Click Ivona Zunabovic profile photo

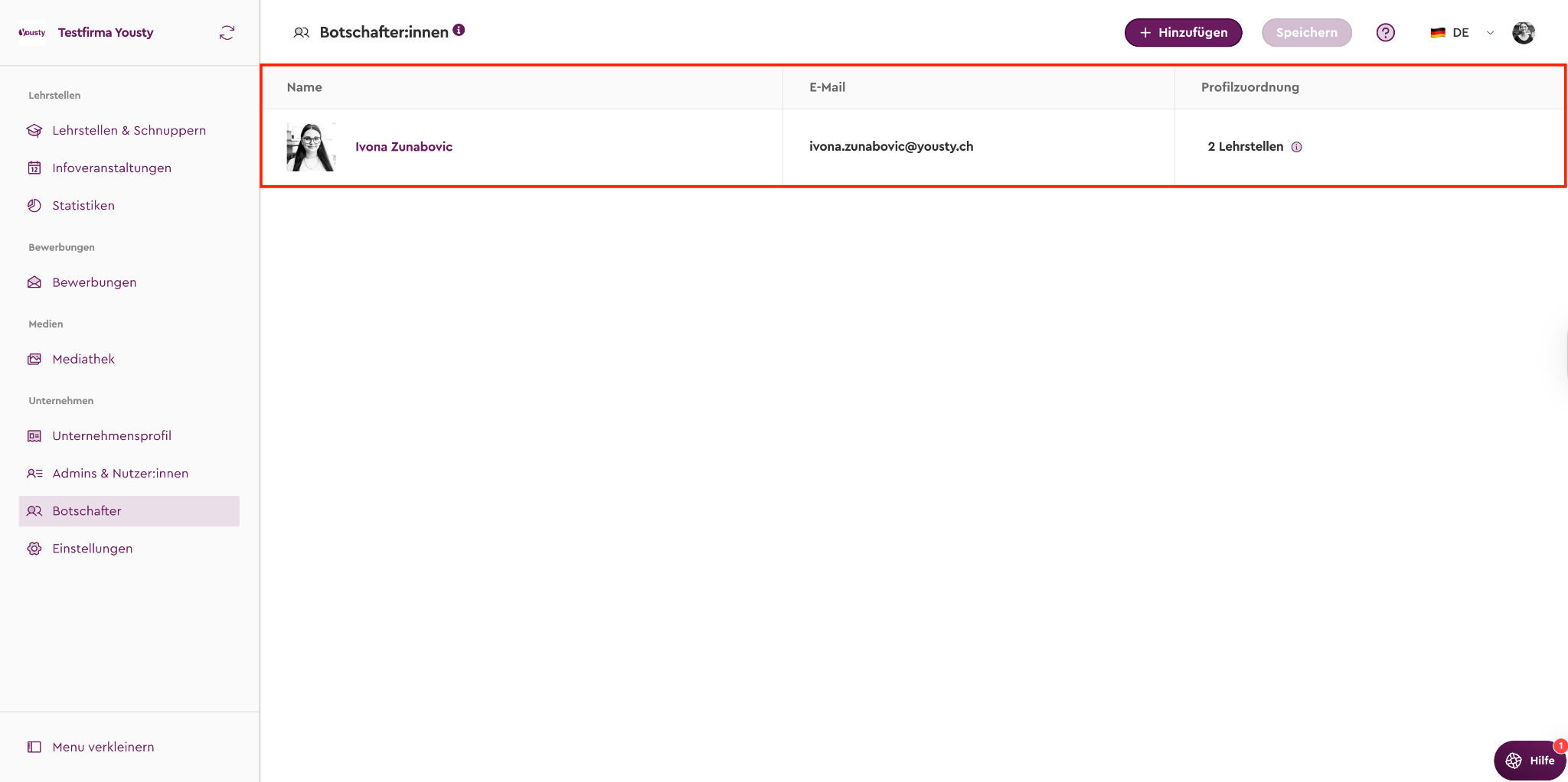point(311,147)
